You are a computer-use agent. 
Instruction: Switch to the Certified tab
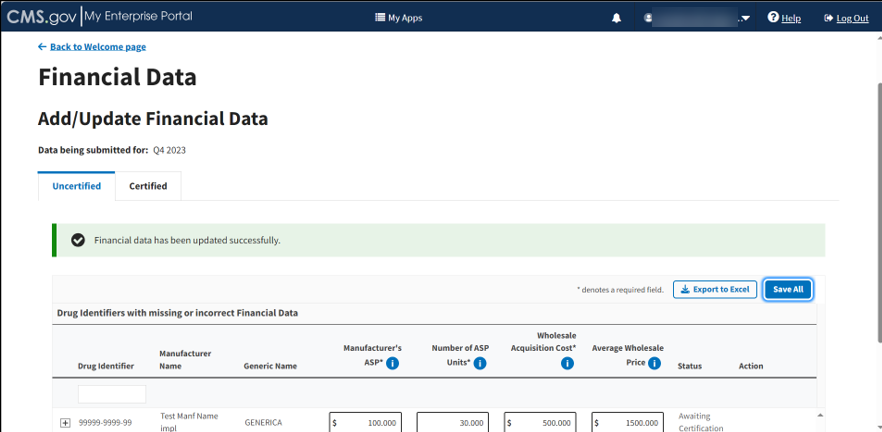[x=148, y=186]
